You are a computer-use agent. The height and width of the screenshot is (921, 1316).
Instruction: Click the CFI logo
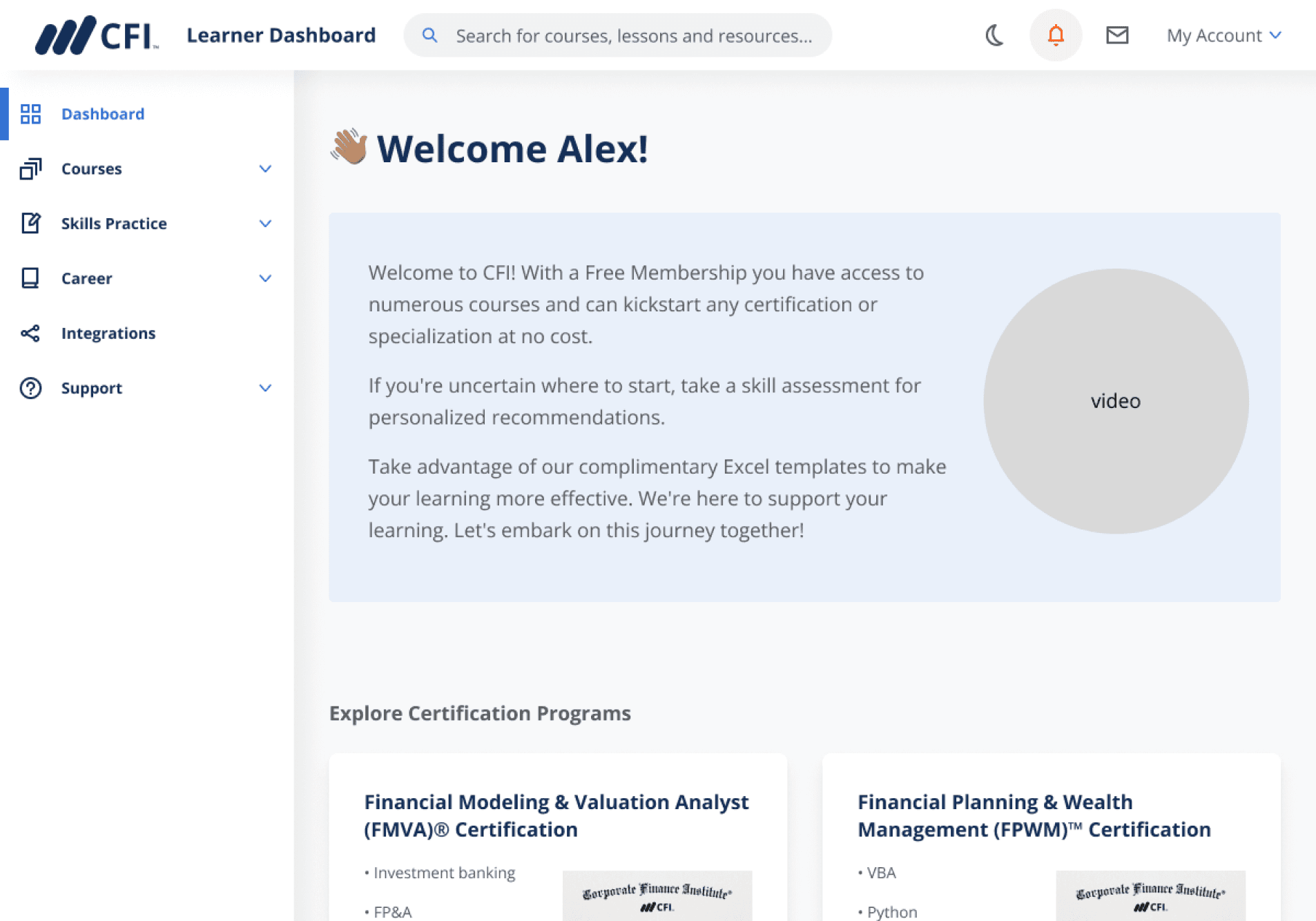[x=97, y=35]
